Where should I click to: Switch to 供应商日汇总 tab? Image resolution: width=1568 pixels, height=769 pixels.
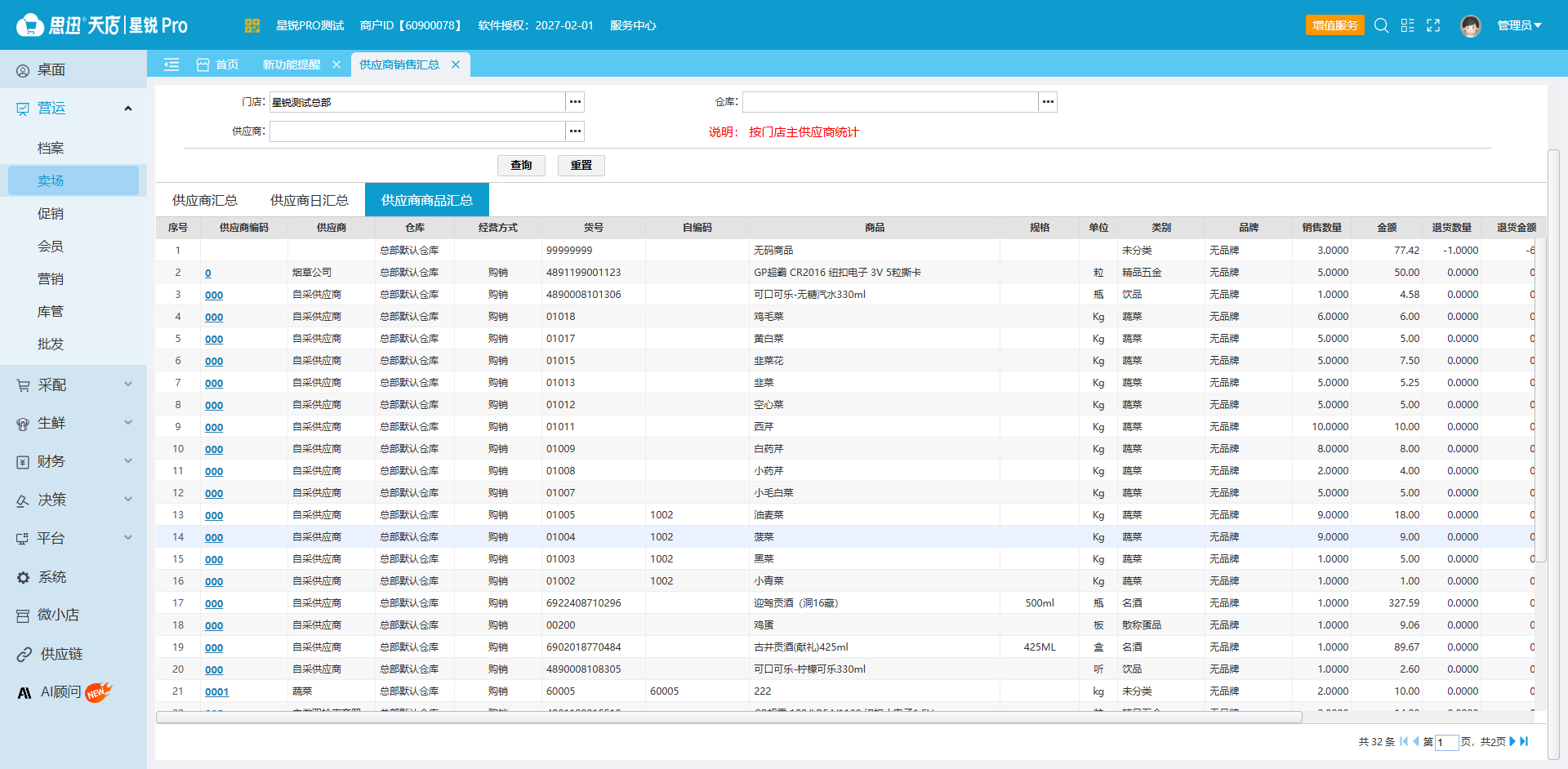310,200
